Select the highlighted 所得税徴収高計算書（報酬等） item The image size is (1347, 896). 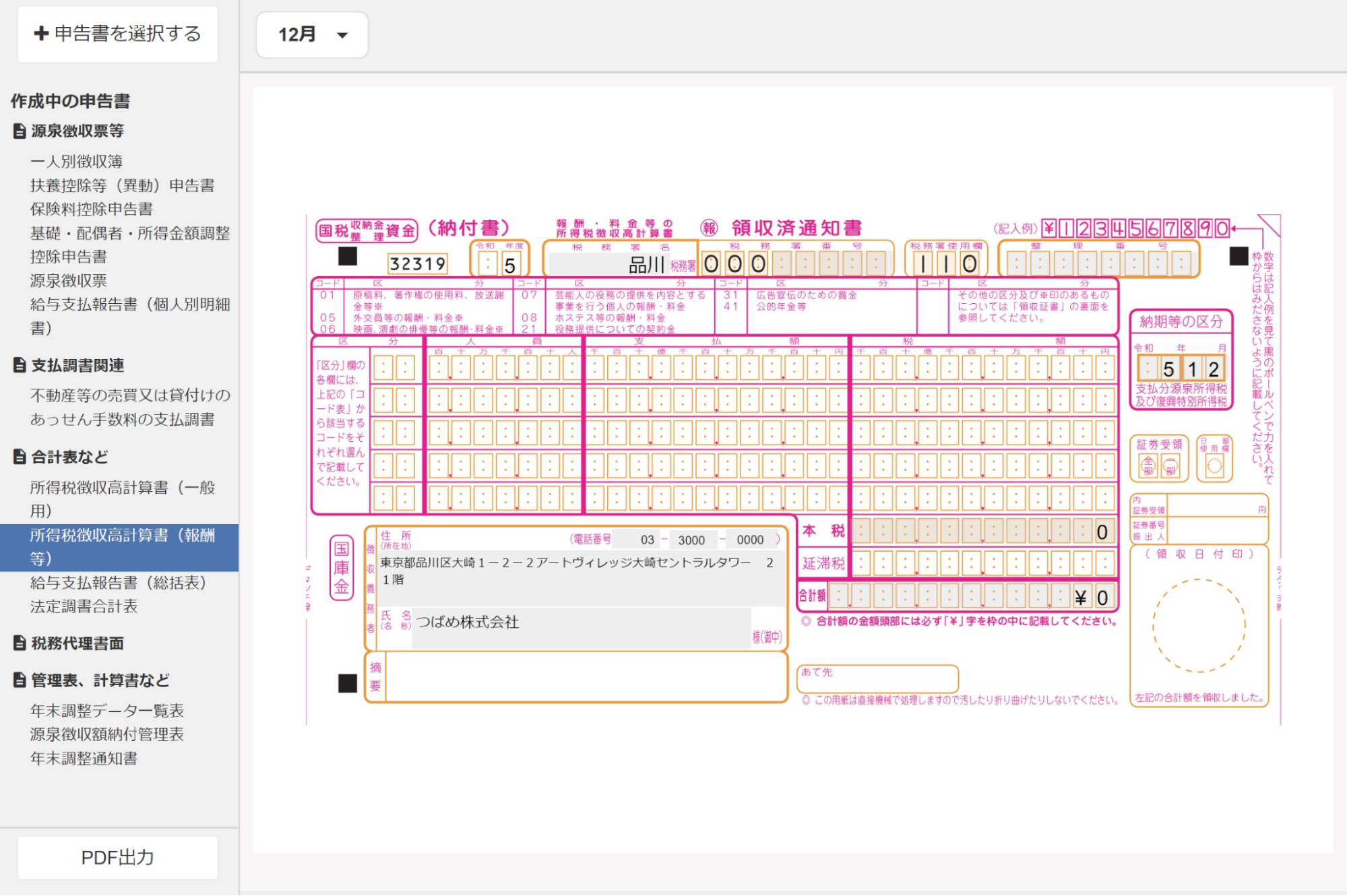119,547
